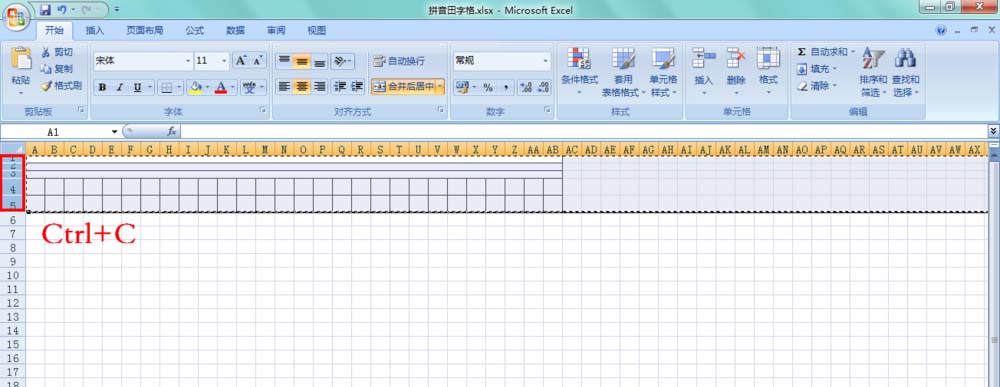This screenshot has width=1000, height=387.
Task: Open the 合并后居中 dropdown arrow
Action: [x=441, y=86]
